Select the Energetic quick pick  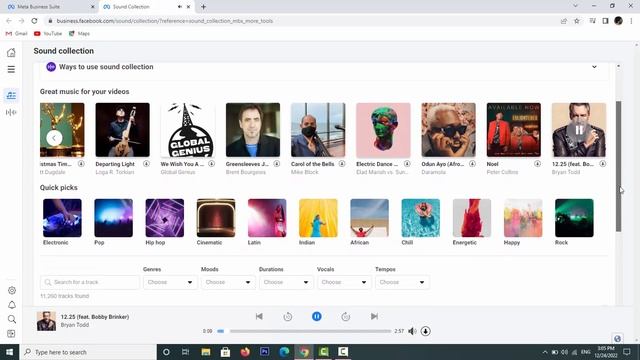472,218
